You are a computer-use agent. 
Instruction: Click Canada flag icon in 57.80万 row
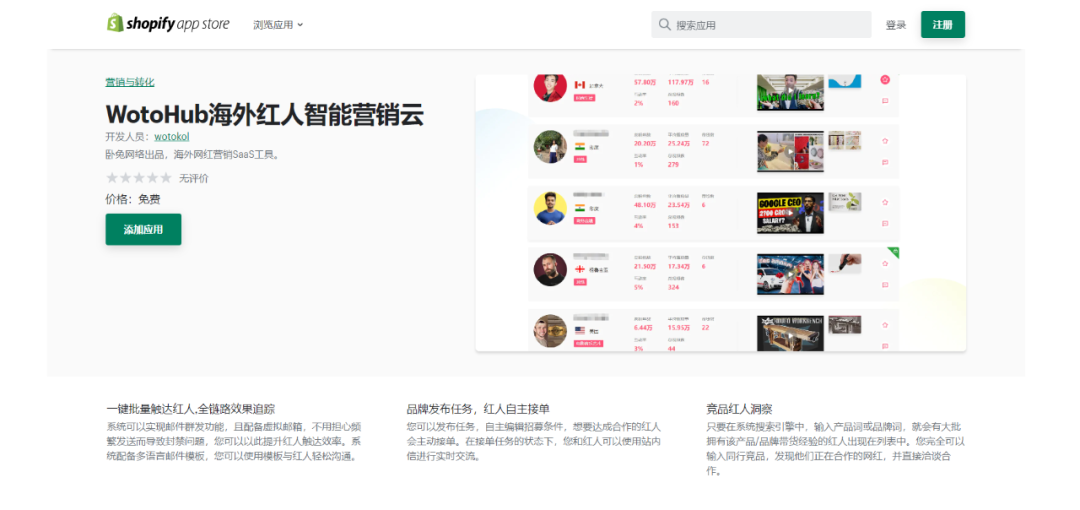pos(580,85)
